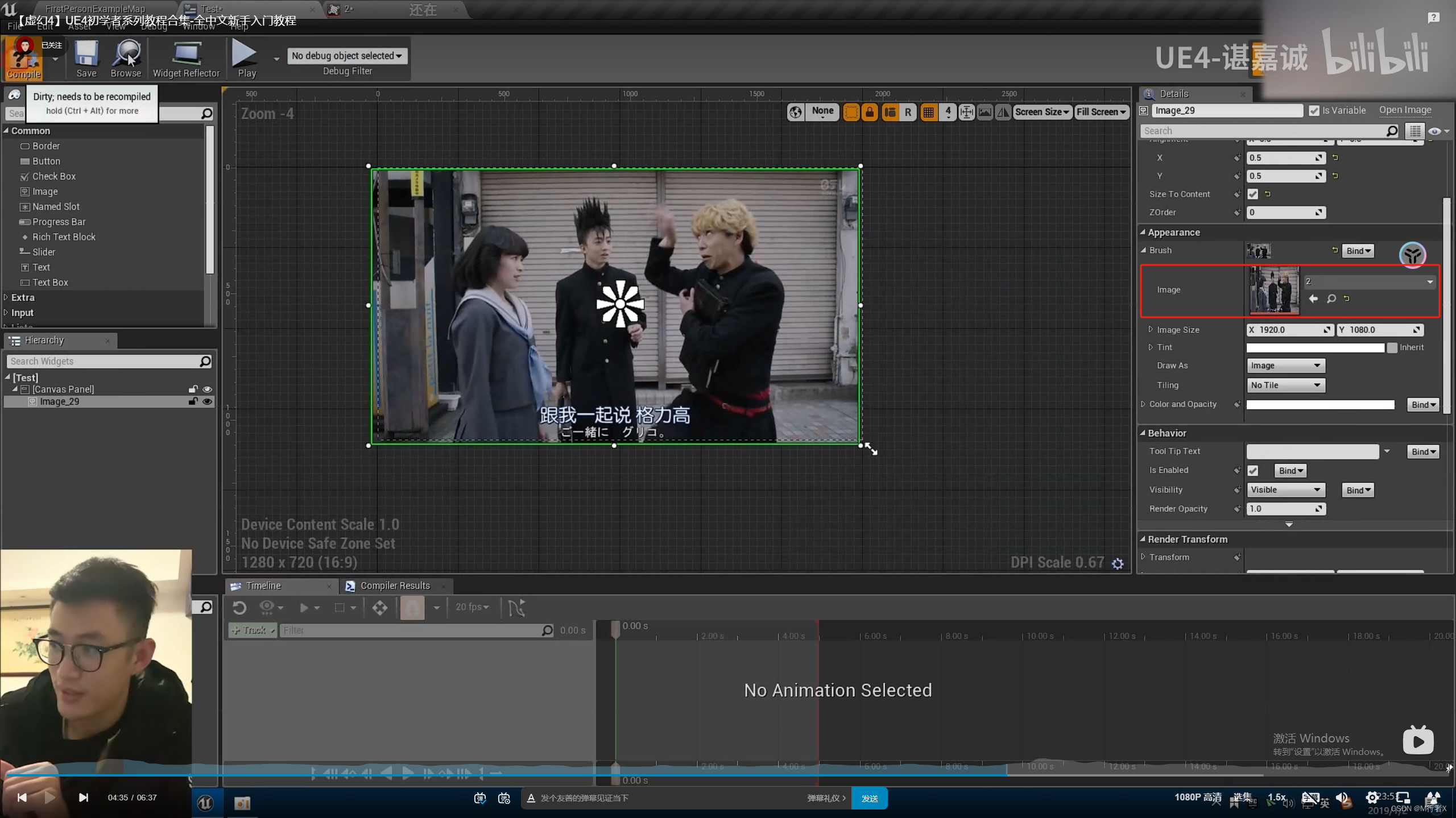Click the Open Image link

tap(1405, 110)
